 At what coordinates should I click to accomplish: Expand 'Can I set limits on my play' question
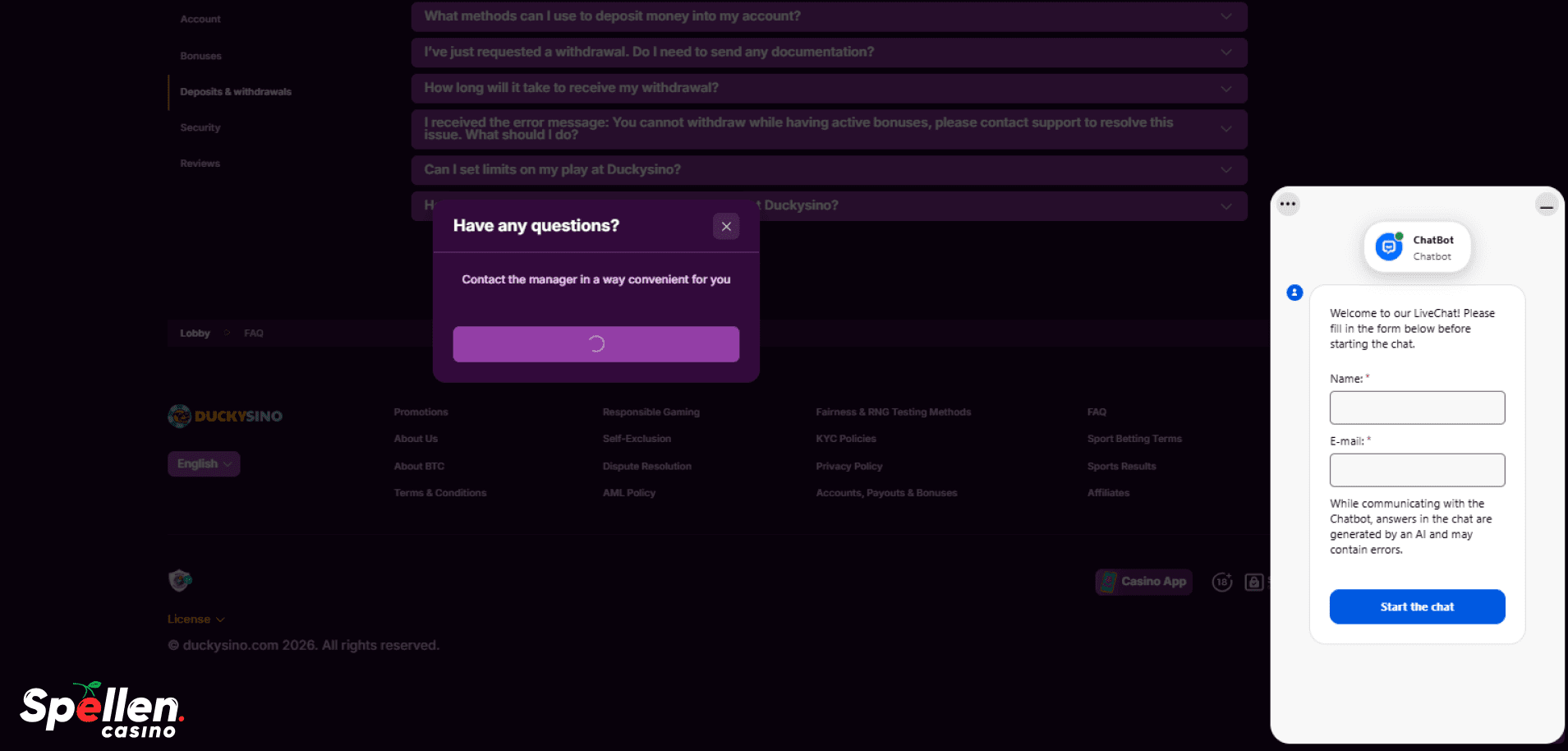[x=828, y=170]
